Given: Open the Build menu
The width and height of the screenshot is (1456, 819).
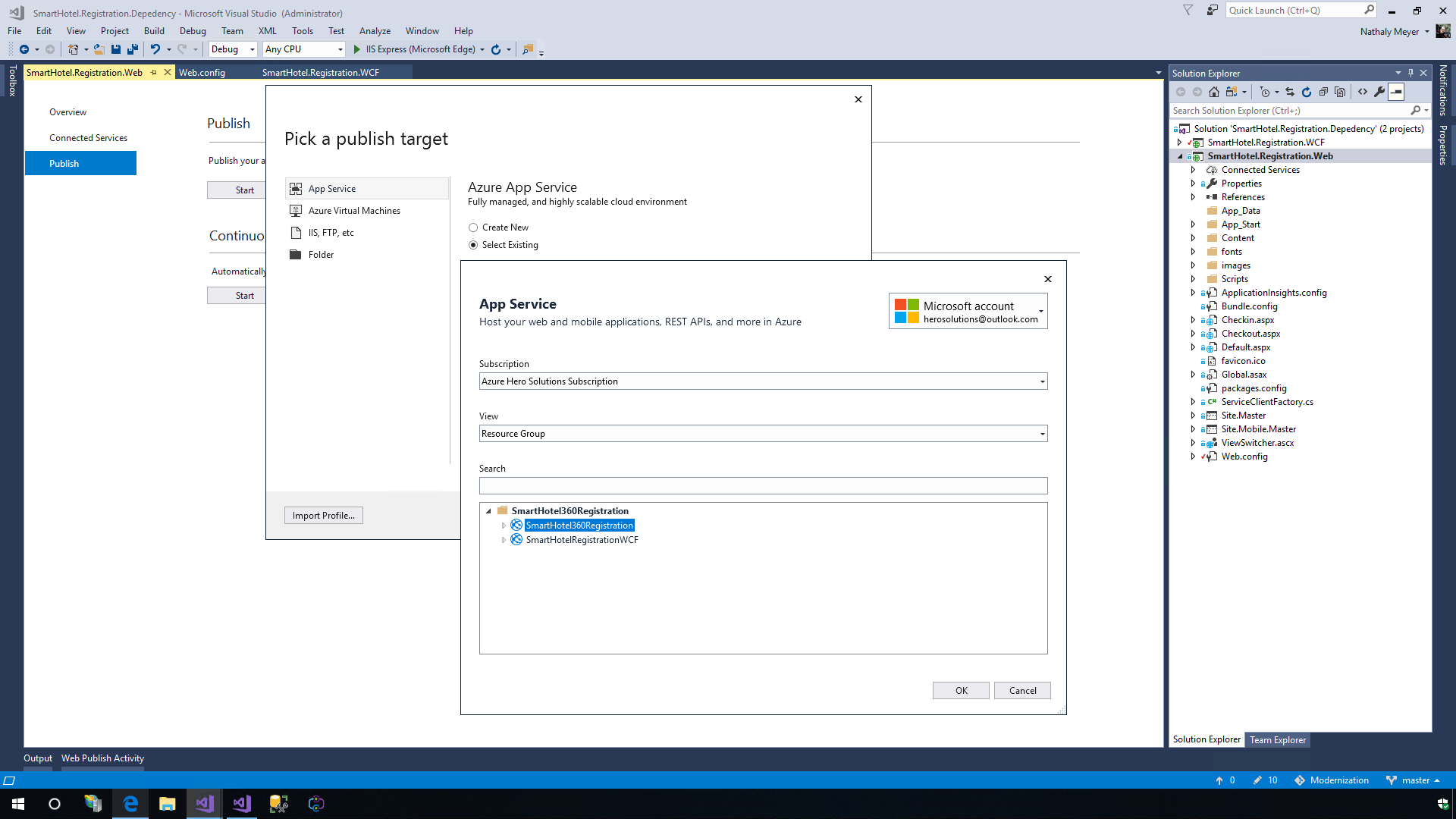Looking at the screenshot, I should coord(154,31).
